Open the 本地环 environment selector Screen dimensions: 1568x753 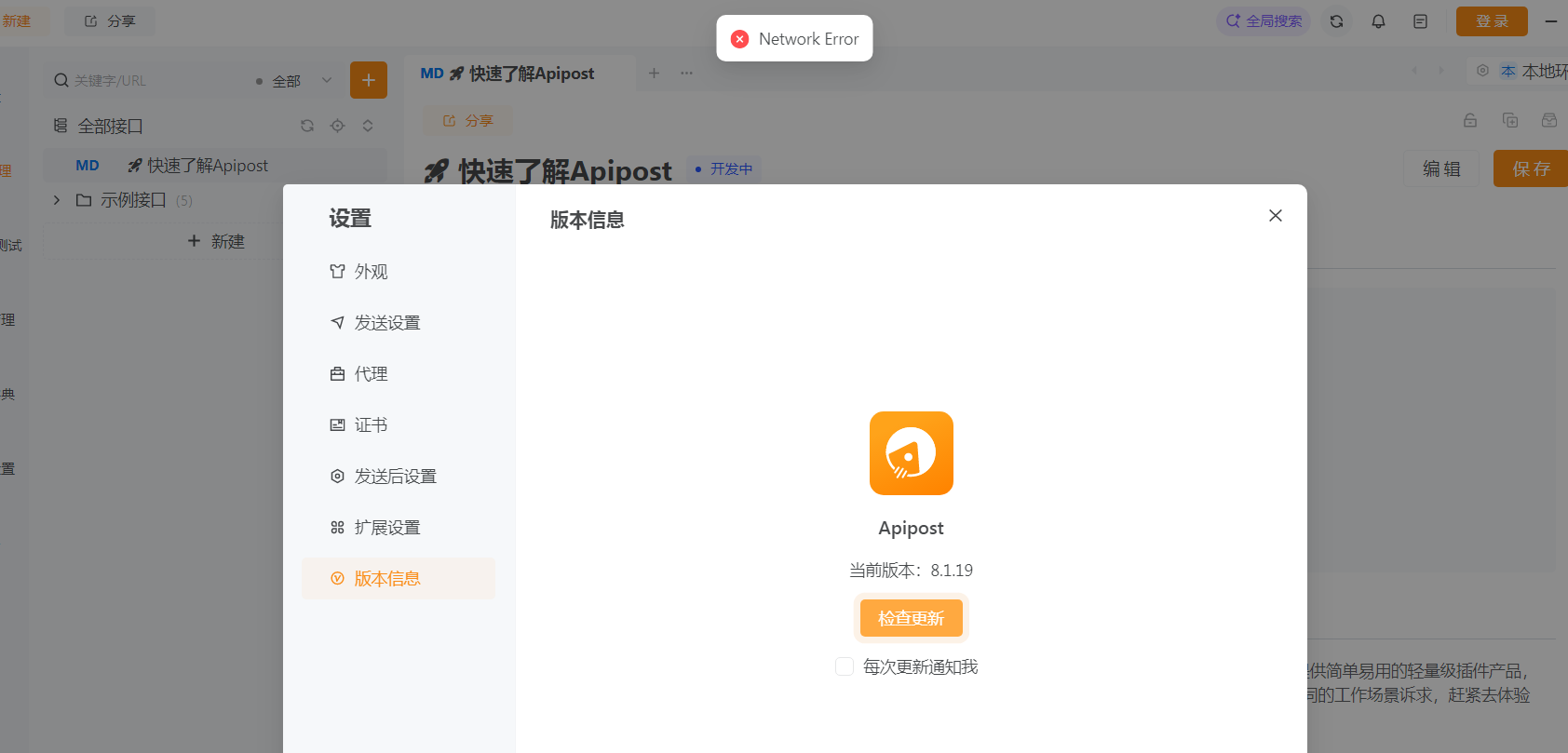pos(1534,71)
